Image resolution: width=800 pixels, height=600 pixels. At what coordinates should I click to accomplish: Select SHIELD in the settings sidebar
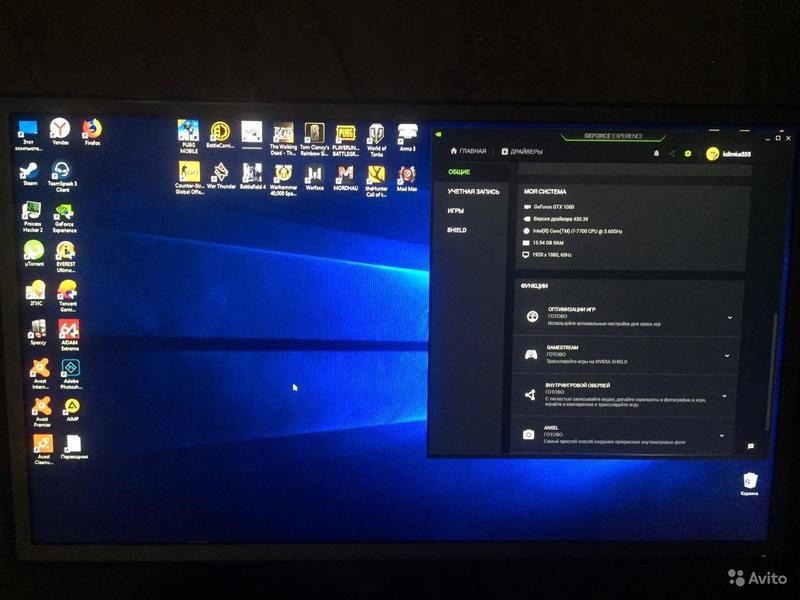(x=457, y=230)
